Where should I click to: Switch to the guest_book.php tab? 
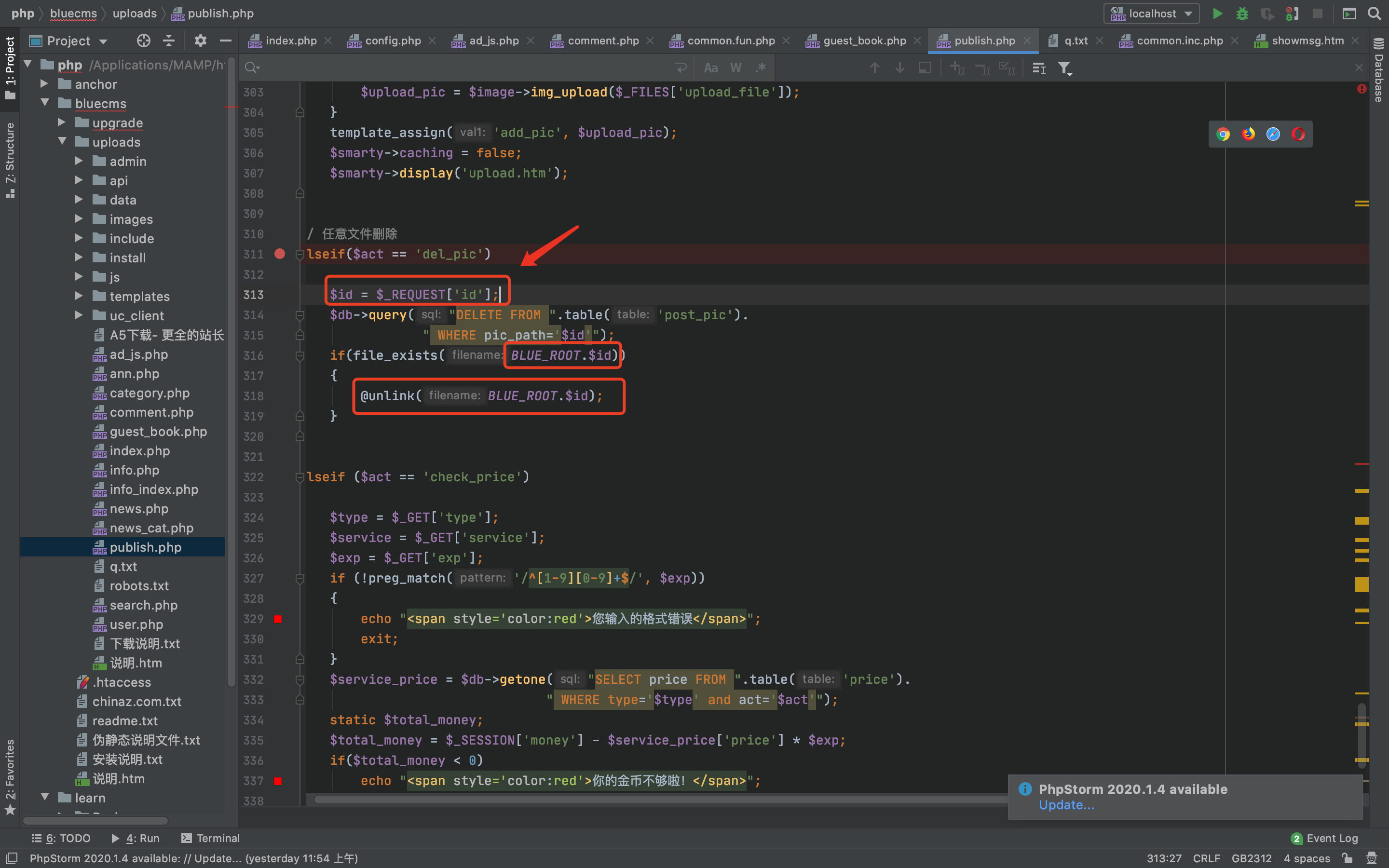click(x=864, y=41)
